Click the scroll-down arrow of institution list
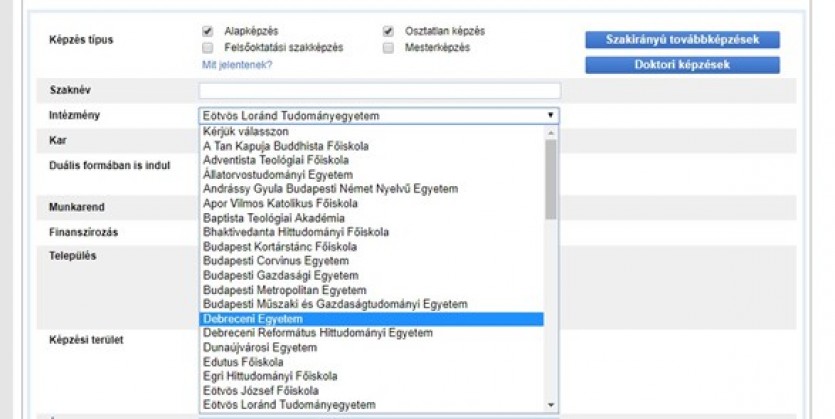This screenshot has height=419, width=835. [x=551, y=406]
